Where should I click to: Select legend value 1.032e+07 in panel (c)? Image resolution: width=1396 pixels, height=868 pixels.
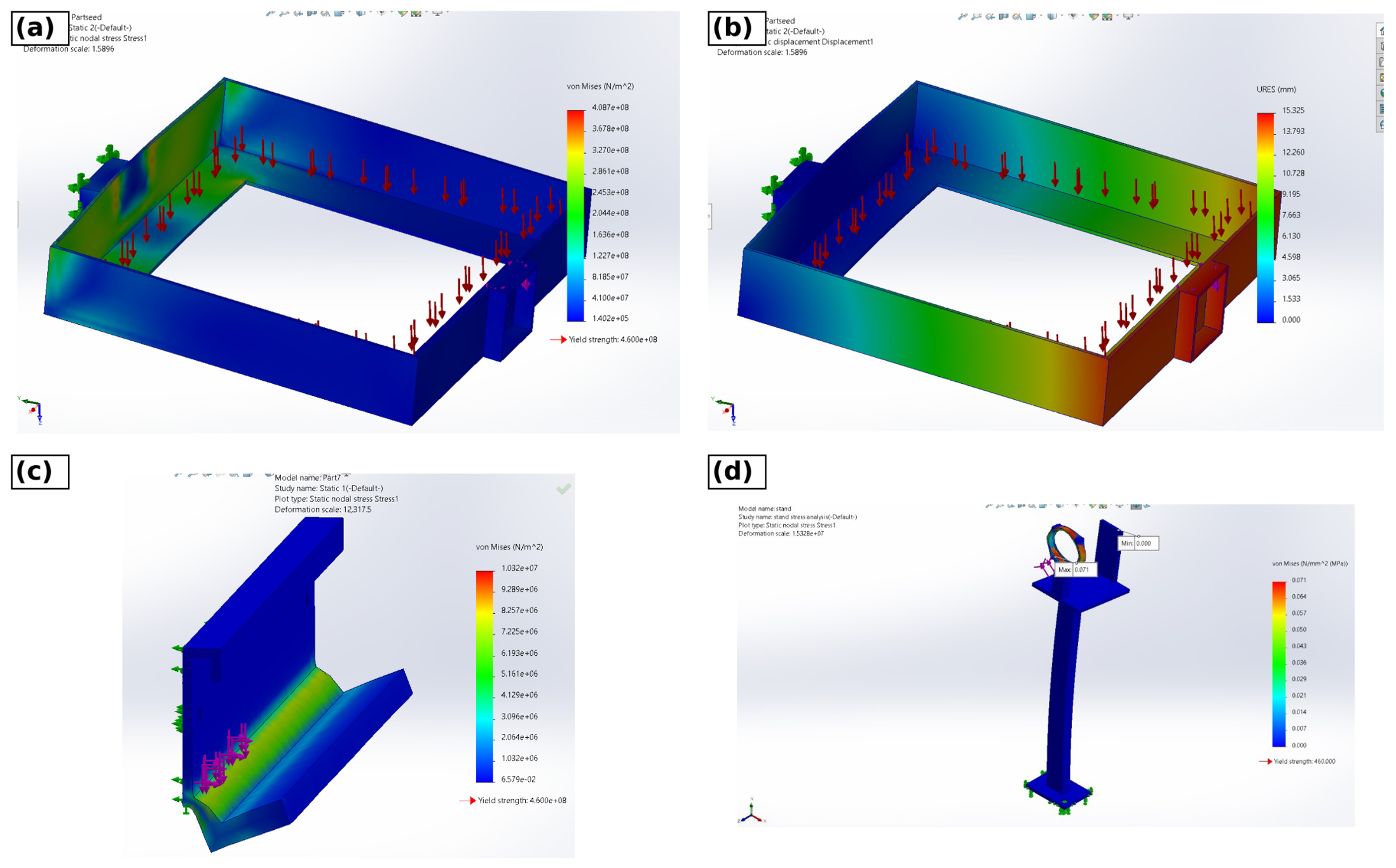(x=519, y=568)
